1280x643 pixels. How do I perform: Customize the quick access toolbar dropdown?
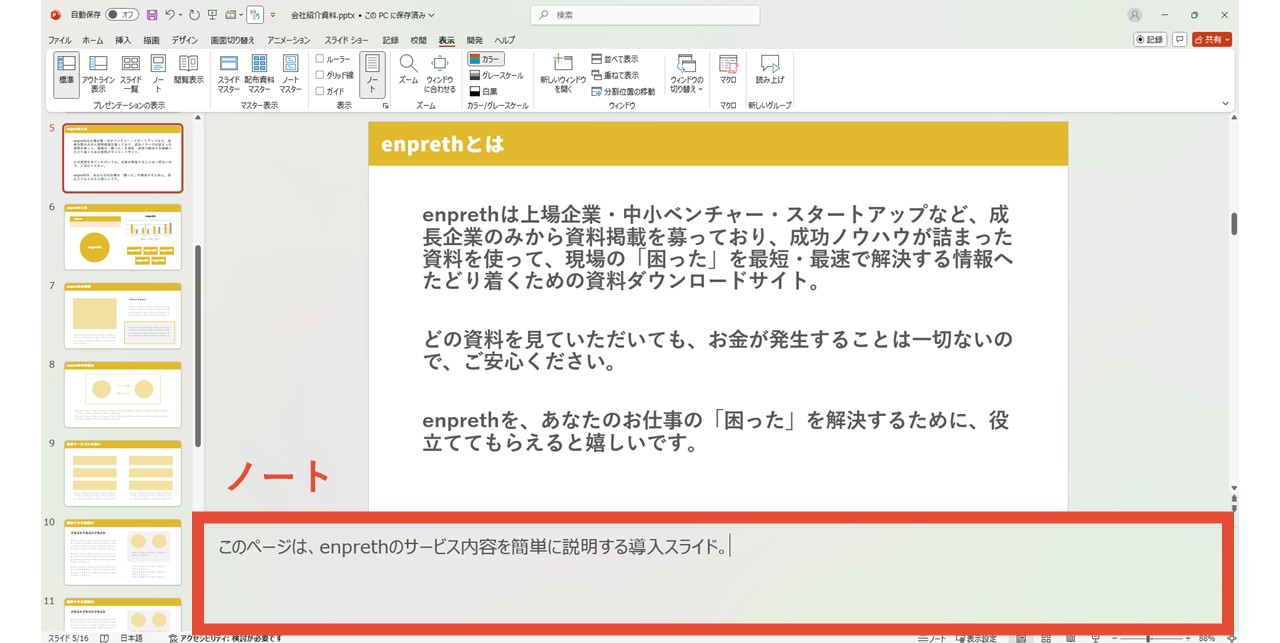coord(273,15)
